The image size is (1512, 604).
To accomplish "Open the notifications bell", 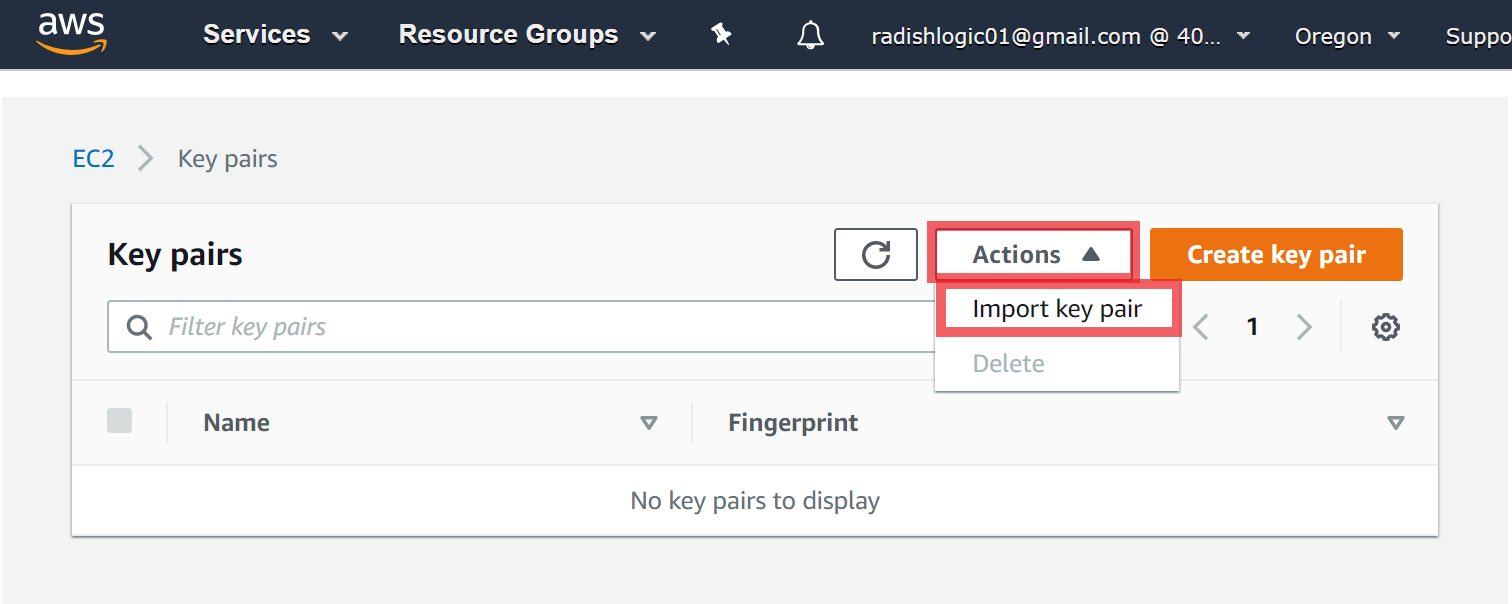I will coord(810,34).
